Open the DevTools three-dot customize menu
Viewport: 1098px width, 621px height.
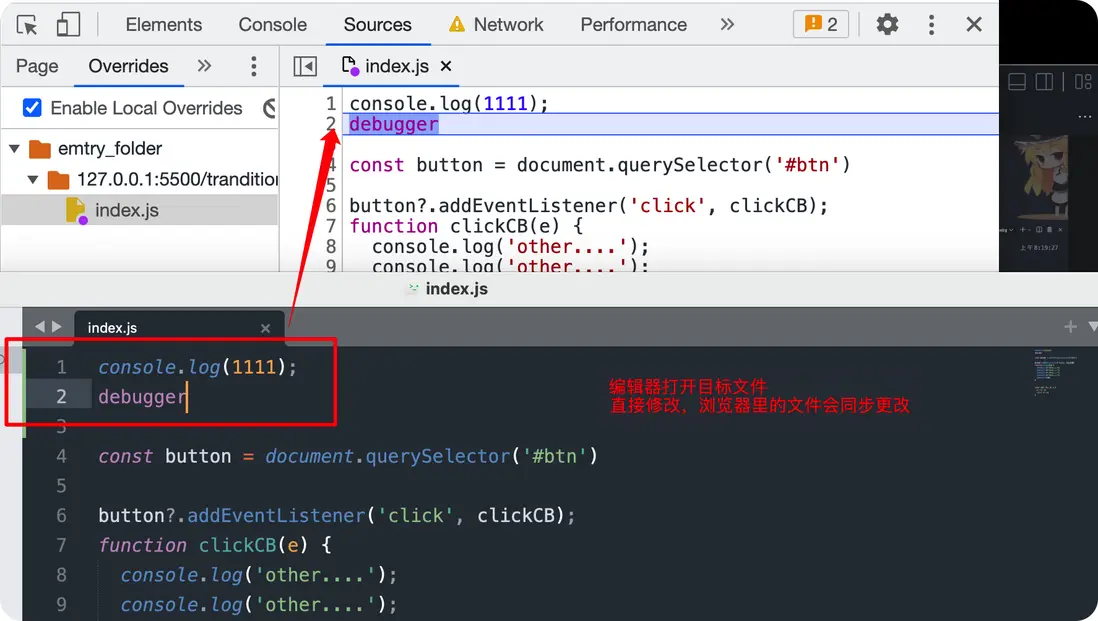931,25
